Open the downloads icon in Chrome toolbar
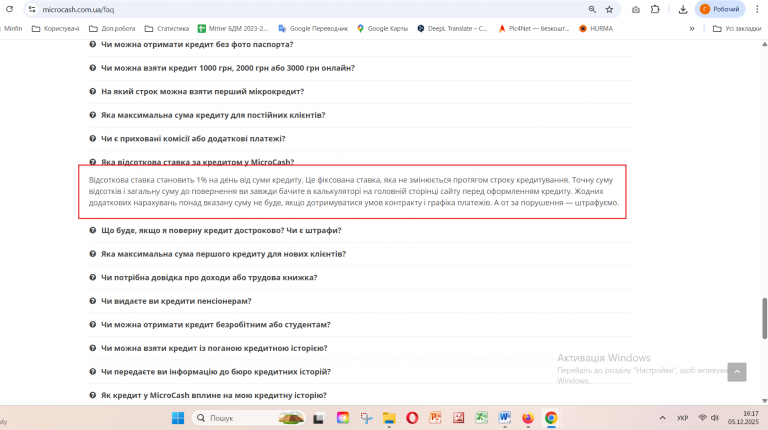This screenshot has width=768, height=430. click(x=683, y=9)
